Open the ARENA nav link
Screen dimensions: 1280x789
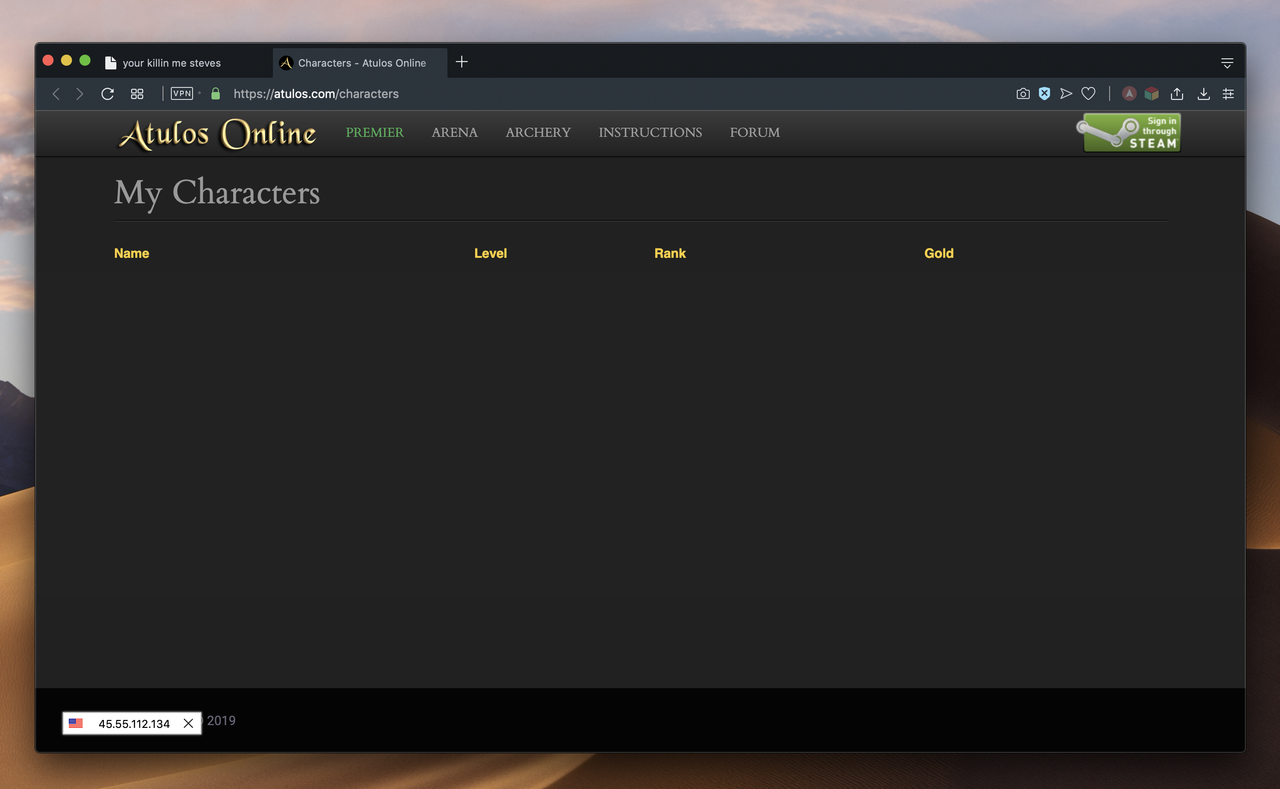pyautogui.click(x=455, y=132)
